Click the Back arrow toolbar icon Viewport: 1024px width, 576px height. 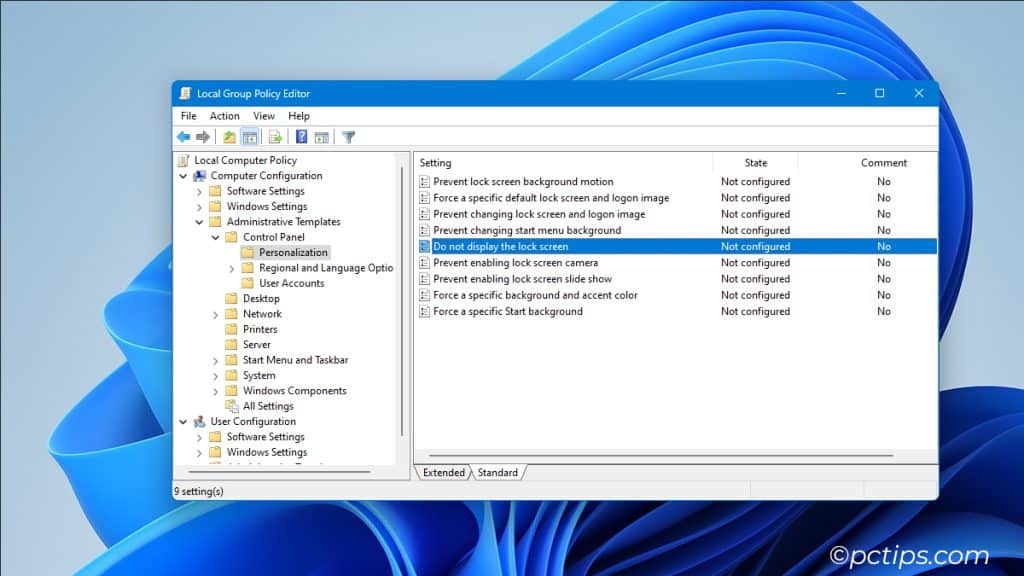point(183,137)
